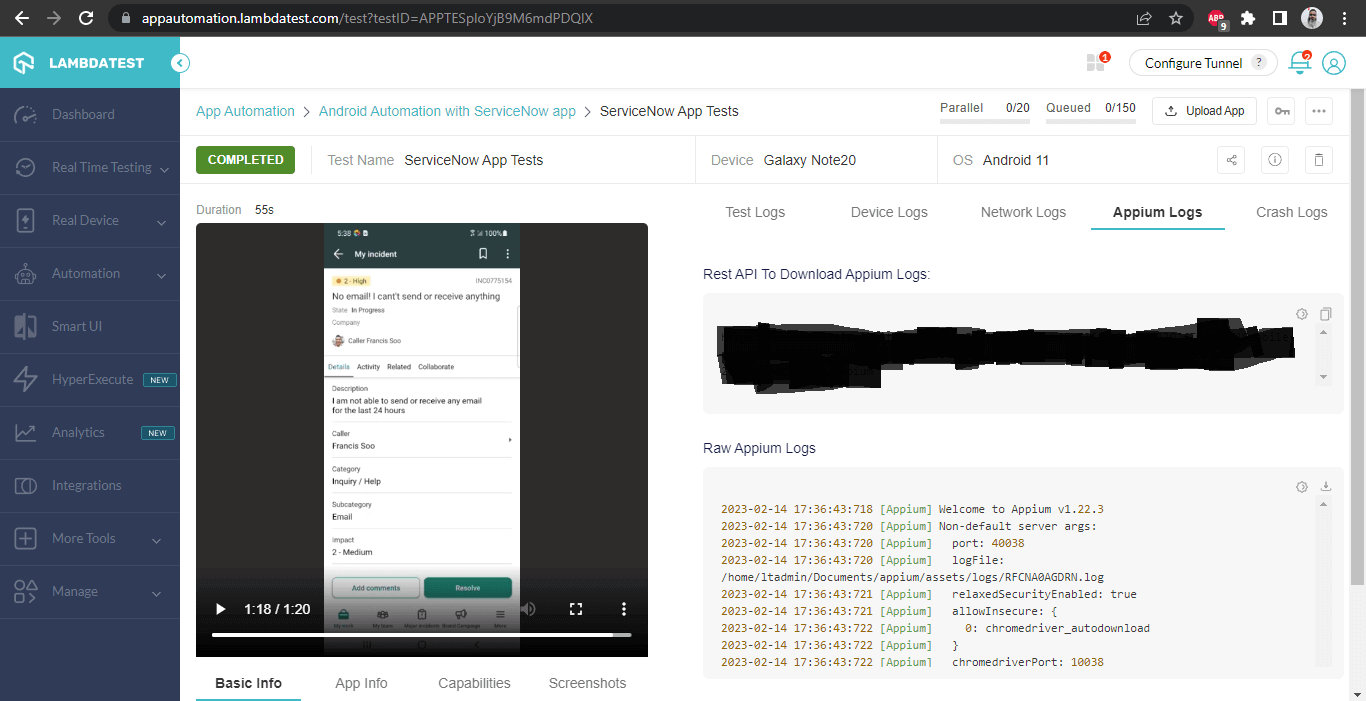Collapse the left sidebar with arrow toggle
Screen dimensions: 1366x701
(x=180, y=62)
